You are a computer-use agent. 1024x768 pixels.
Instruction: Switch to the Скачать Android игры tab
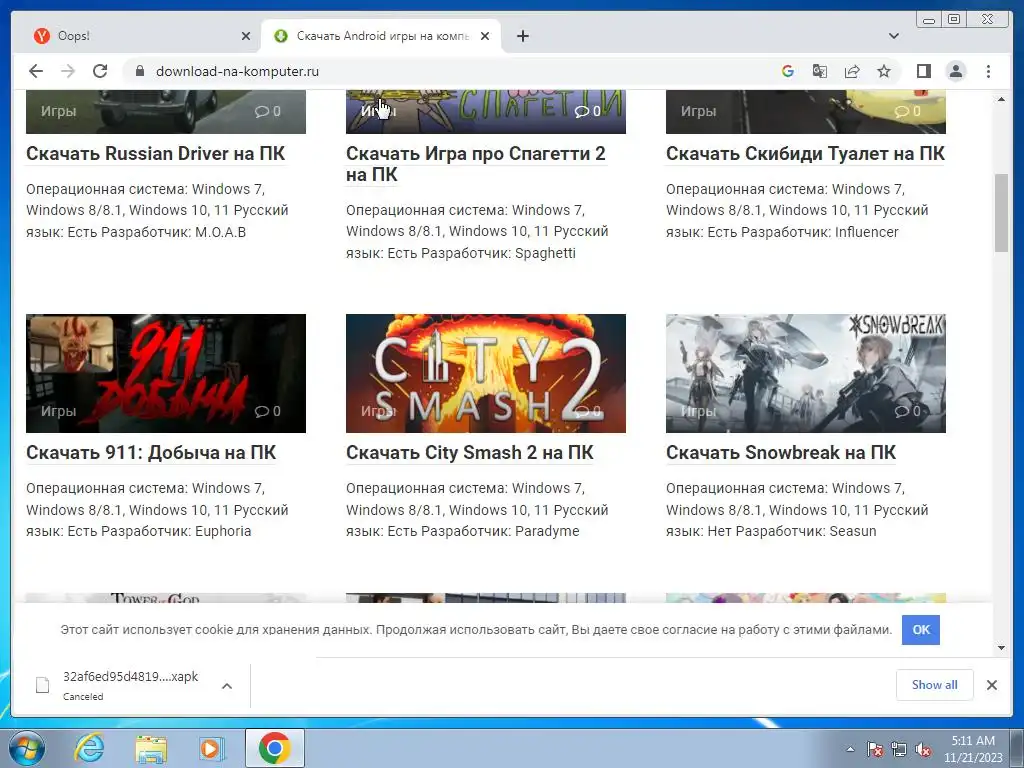pos(381,36)
